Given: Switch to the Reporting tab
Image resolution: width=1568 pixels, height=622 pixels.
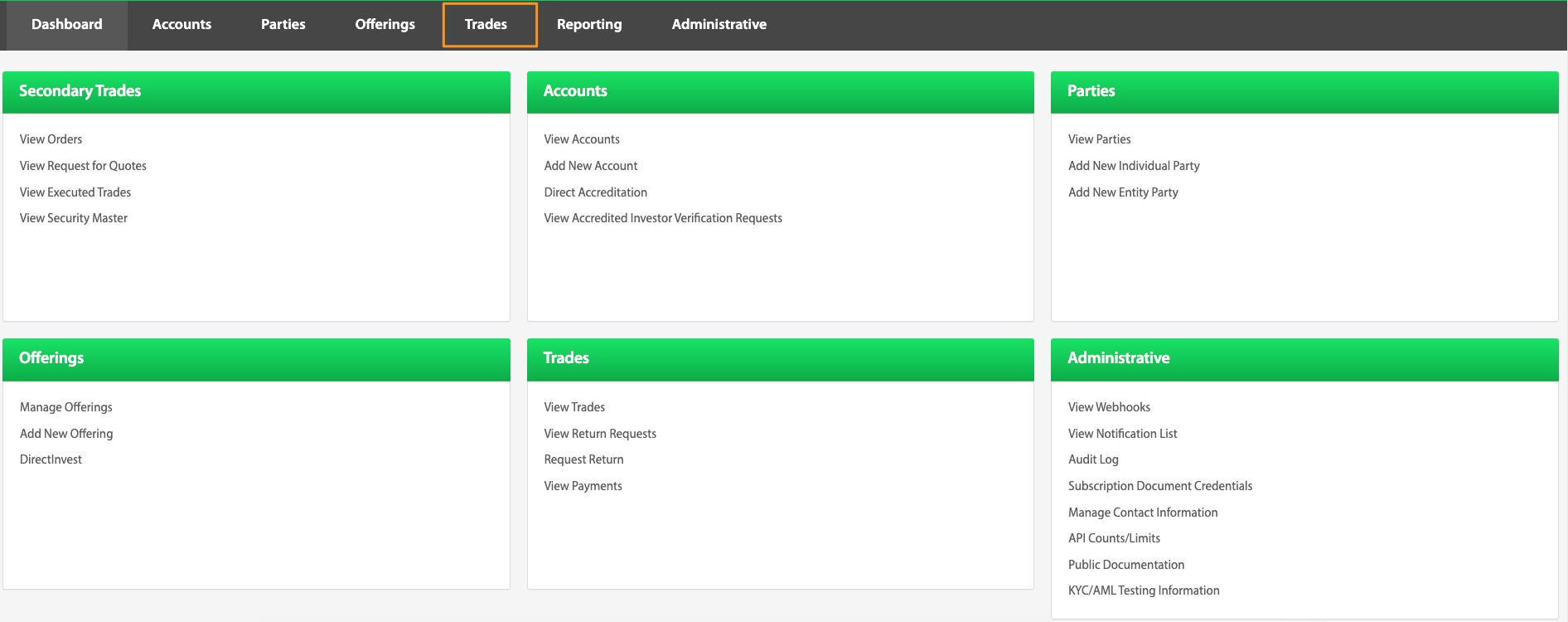Looking at the screenshot, I should coord(589,25).
